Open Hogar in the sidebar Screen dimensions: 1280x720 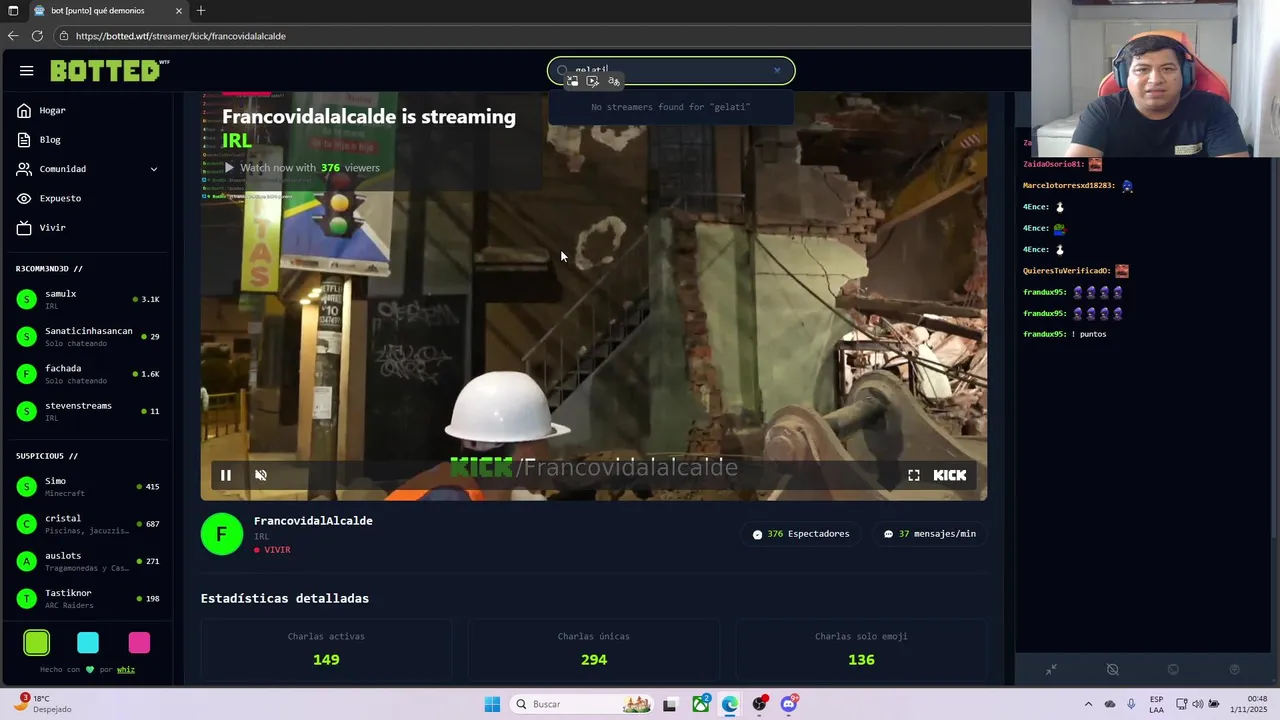click(88, 111)
